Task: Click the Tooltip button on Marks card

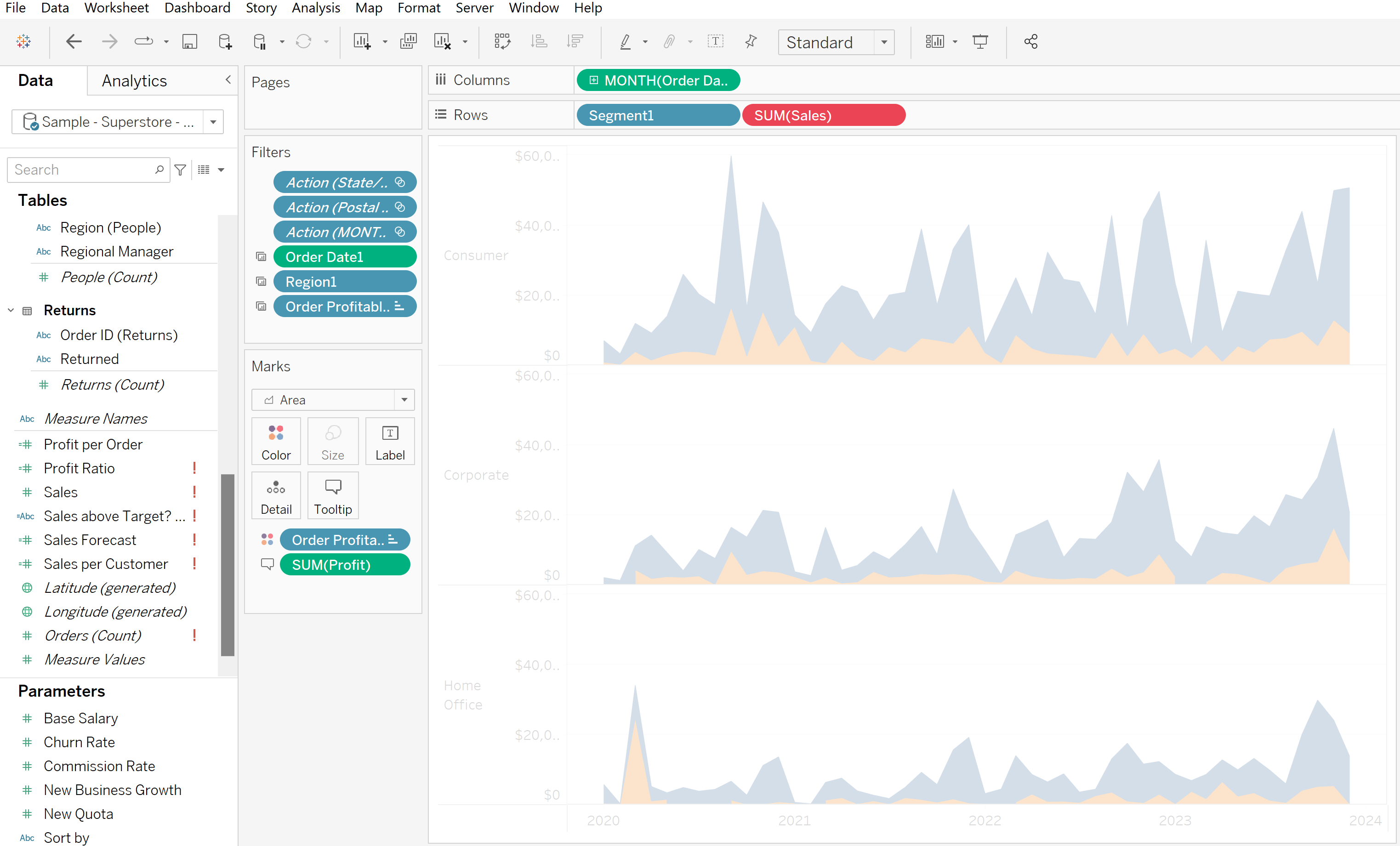Action: [x=333, y=496]
